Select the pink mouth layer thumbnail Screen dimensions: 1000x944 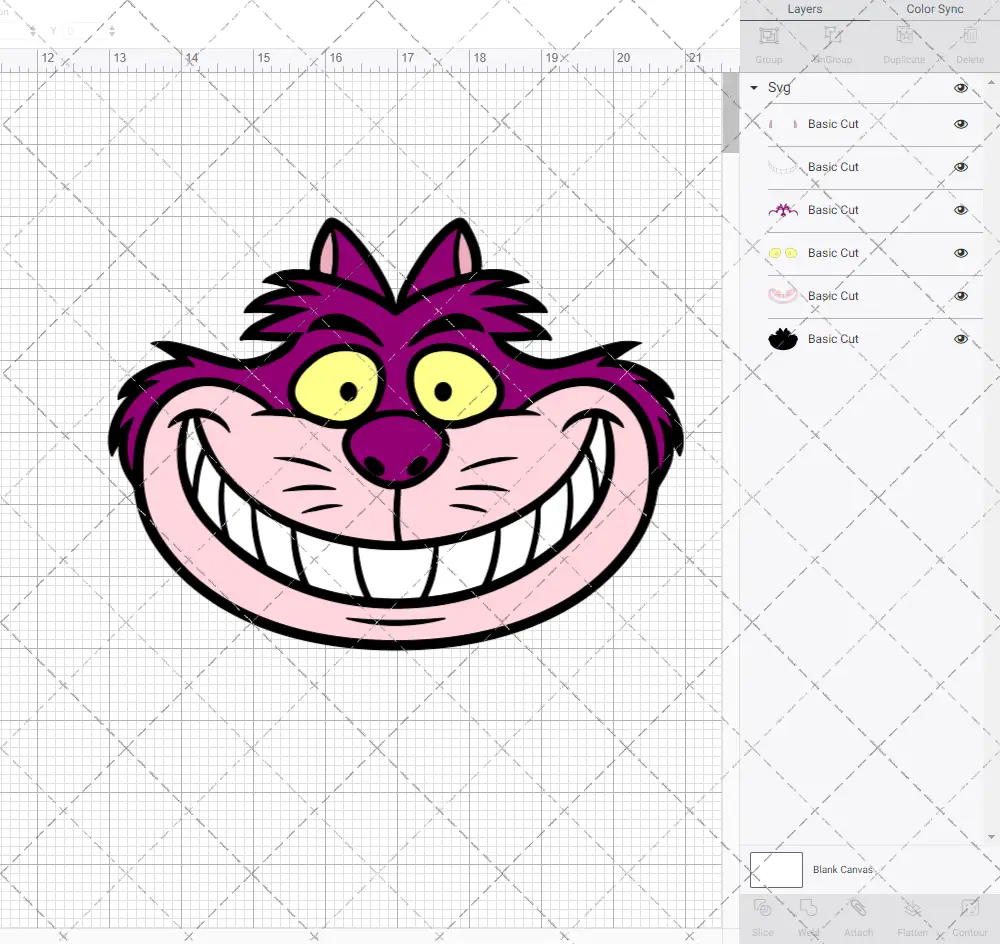783,296
